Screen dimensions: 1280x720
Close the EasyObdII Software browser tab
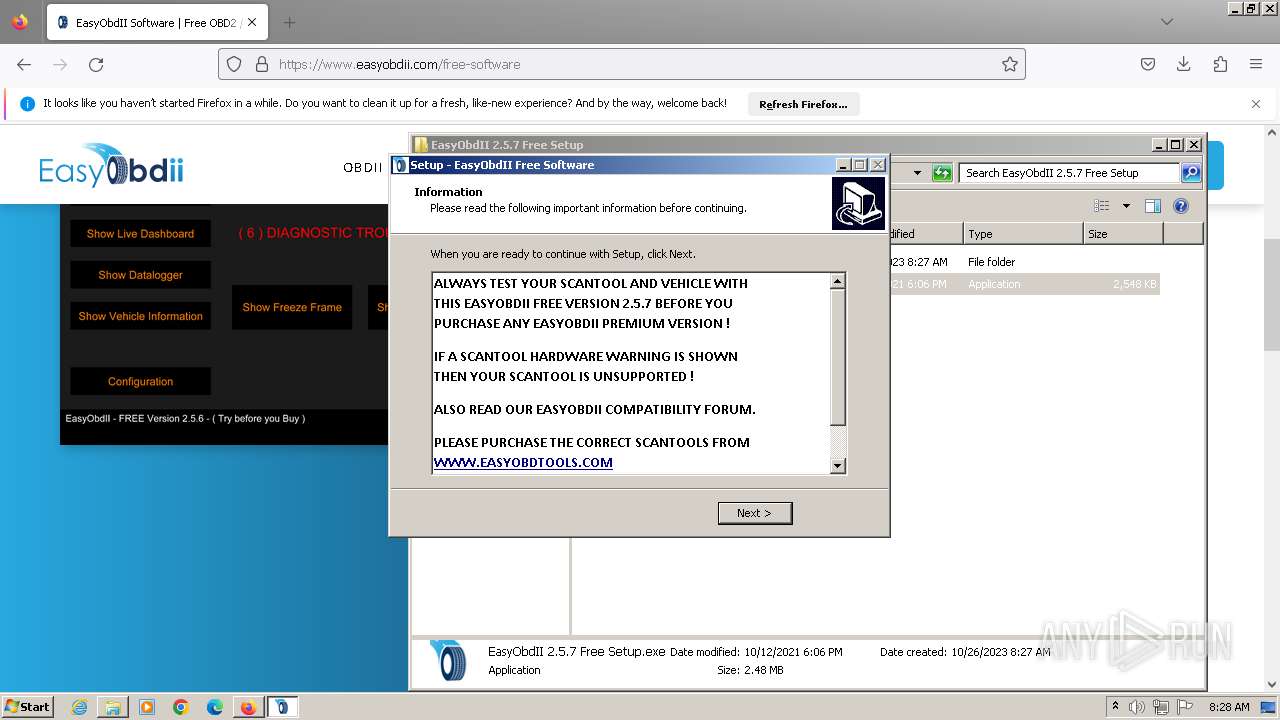252,22
